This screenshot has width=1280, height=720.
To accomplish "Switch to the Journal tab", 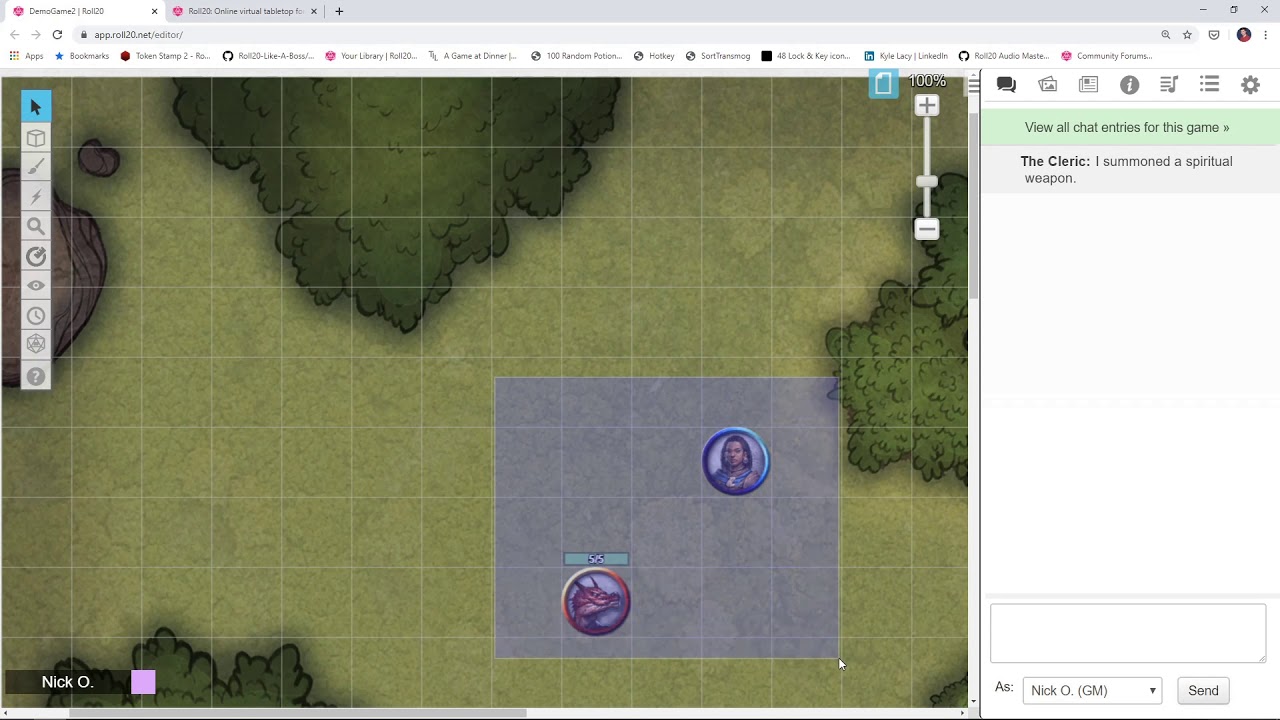I will coord(1089,85).
